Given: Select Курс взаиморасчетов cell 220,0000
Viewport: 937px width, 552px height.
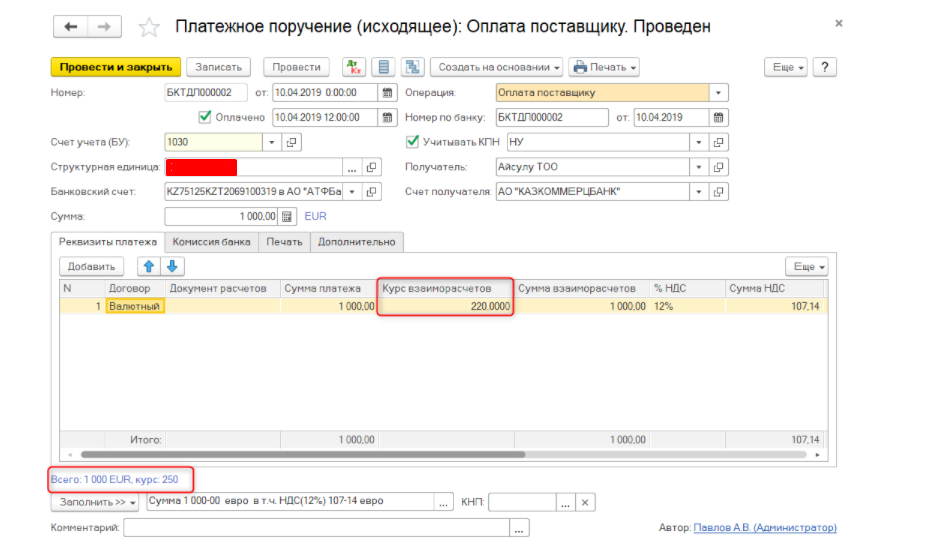Looking at the screenshot, I should (x=446, y=306).
